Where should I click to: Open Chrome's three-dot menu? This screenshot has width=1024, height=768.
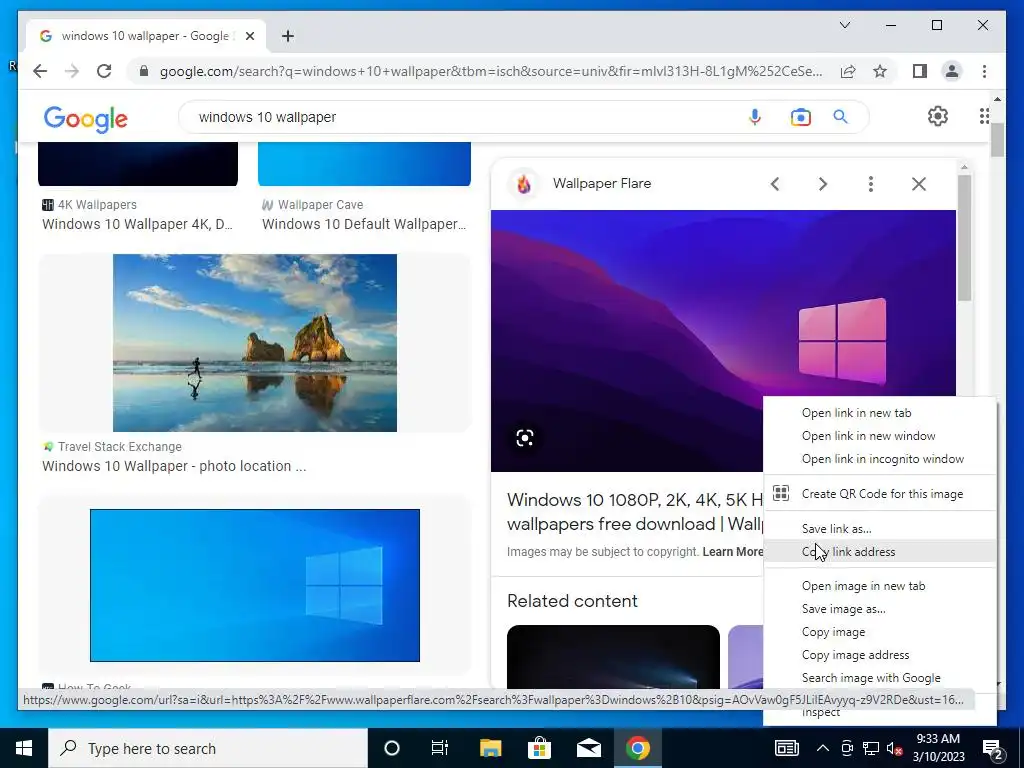coord(984,71)
